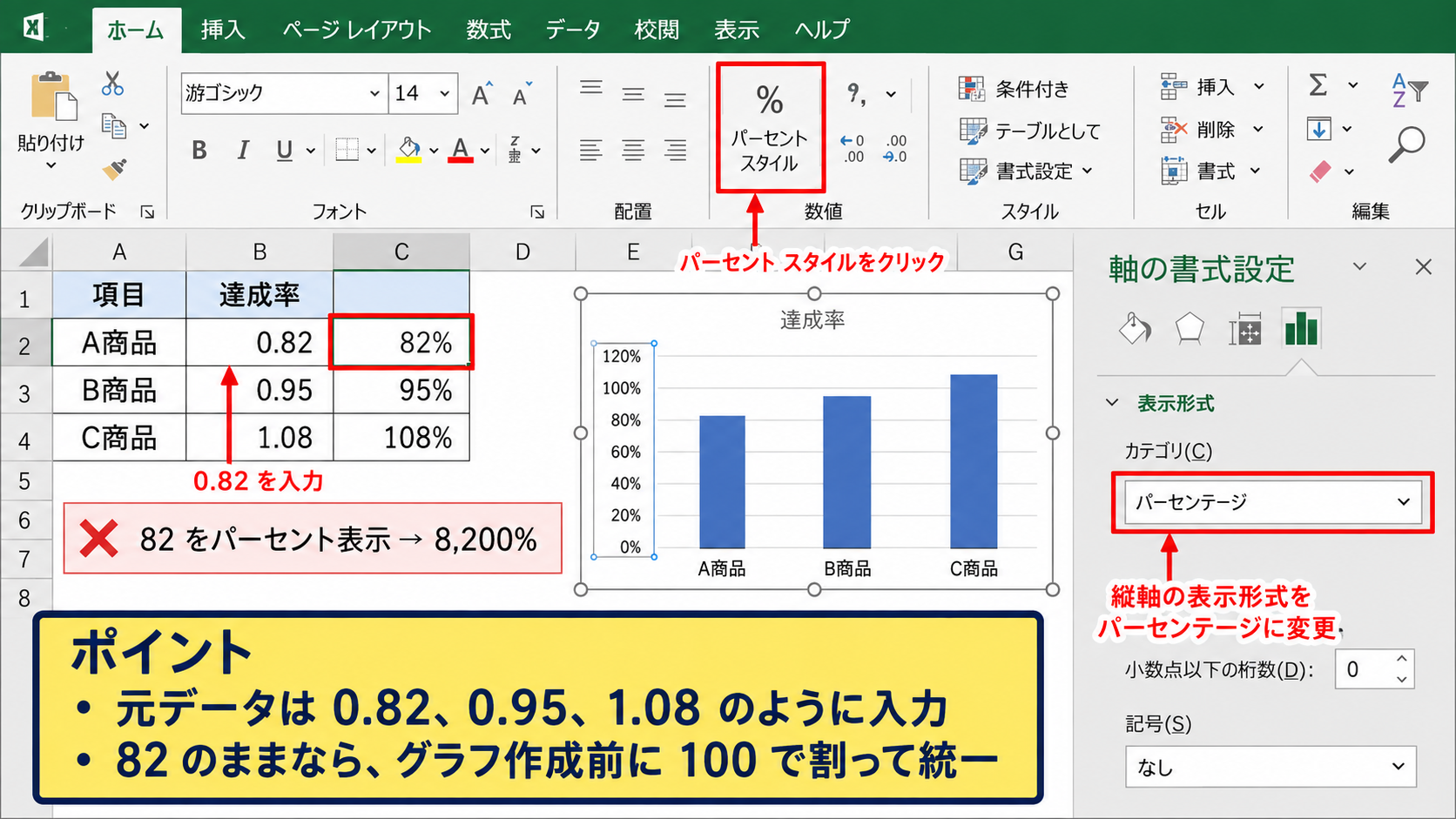Viewport: 1456px width, 819px height.
Task: Open the 記号 なし dropdown
Action: tap(1271, 767)
